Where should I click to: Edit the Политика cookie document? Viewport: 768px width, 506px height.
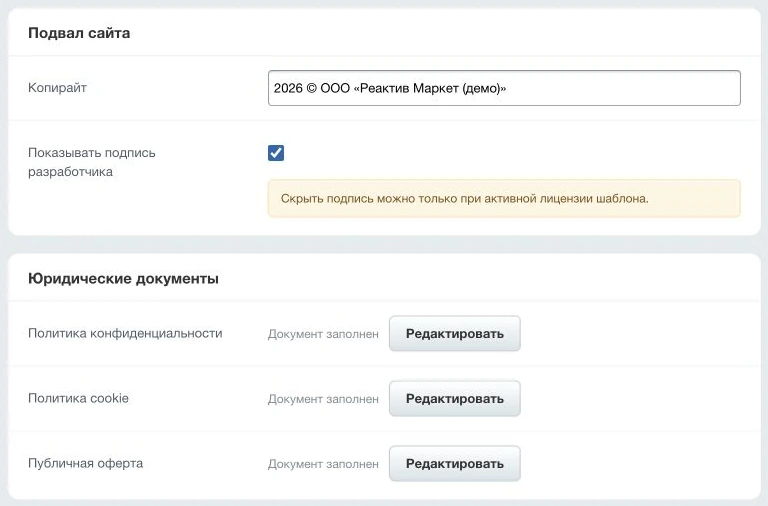coord(455,399)
